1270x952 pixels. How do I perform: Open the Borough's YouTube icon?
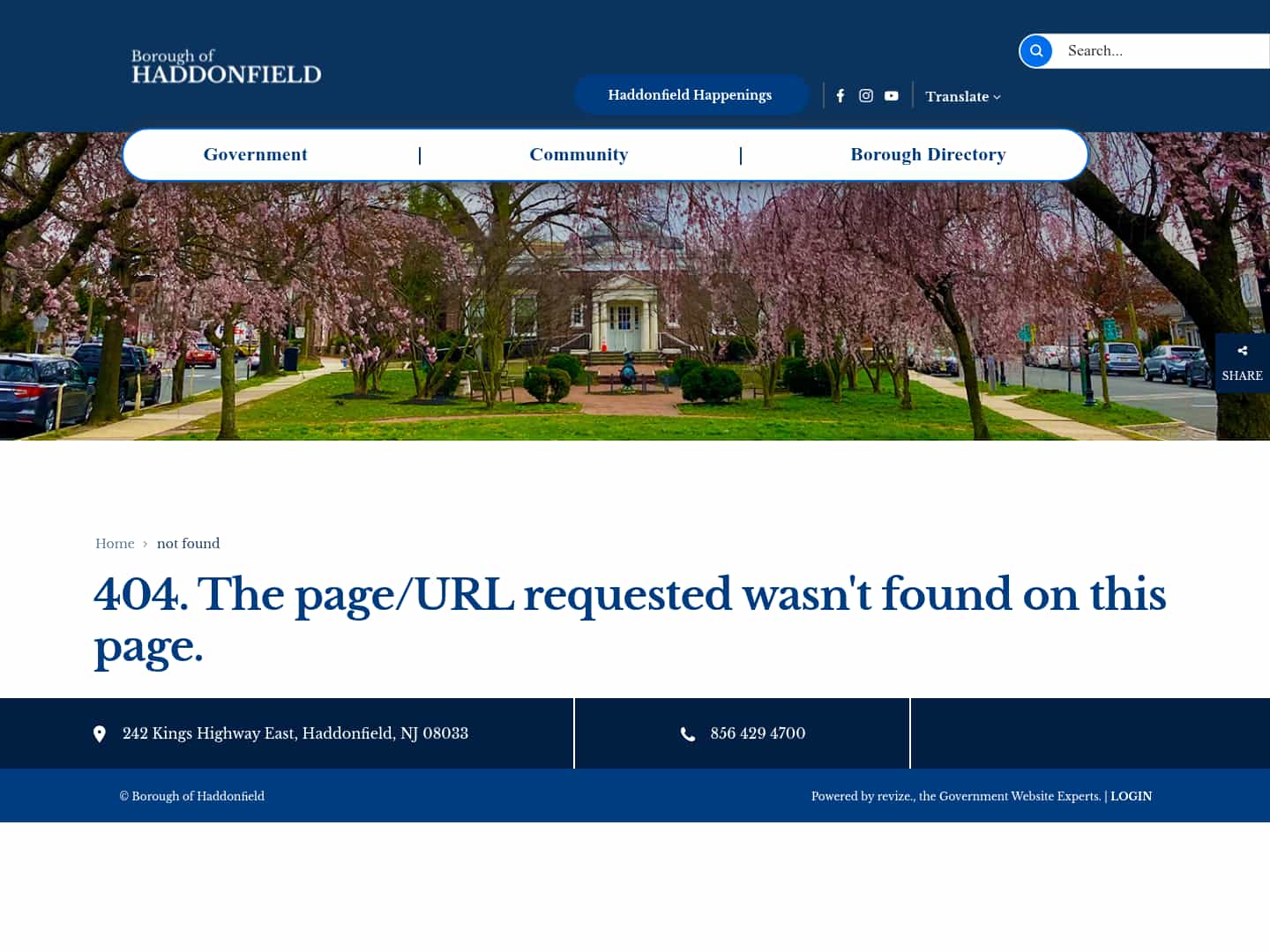[892, 96]
